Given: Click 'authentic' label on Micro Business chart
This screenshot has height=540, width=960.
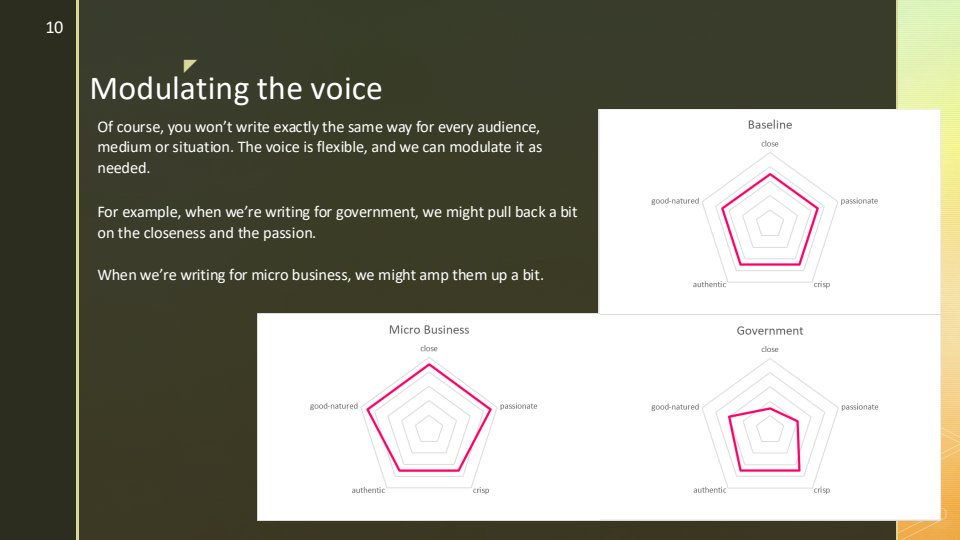Looking at the screenshot, I should (368, 490).
